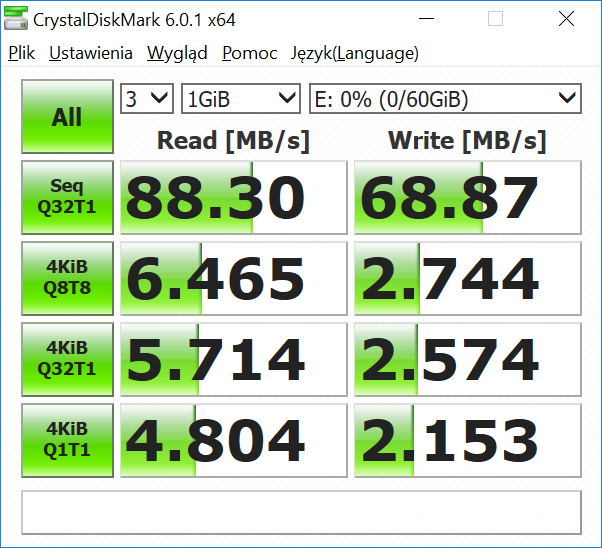This screenshot has height=548, width=602.
Task: Expand the 1GiB test size dropdown
Action: (241, 98)
